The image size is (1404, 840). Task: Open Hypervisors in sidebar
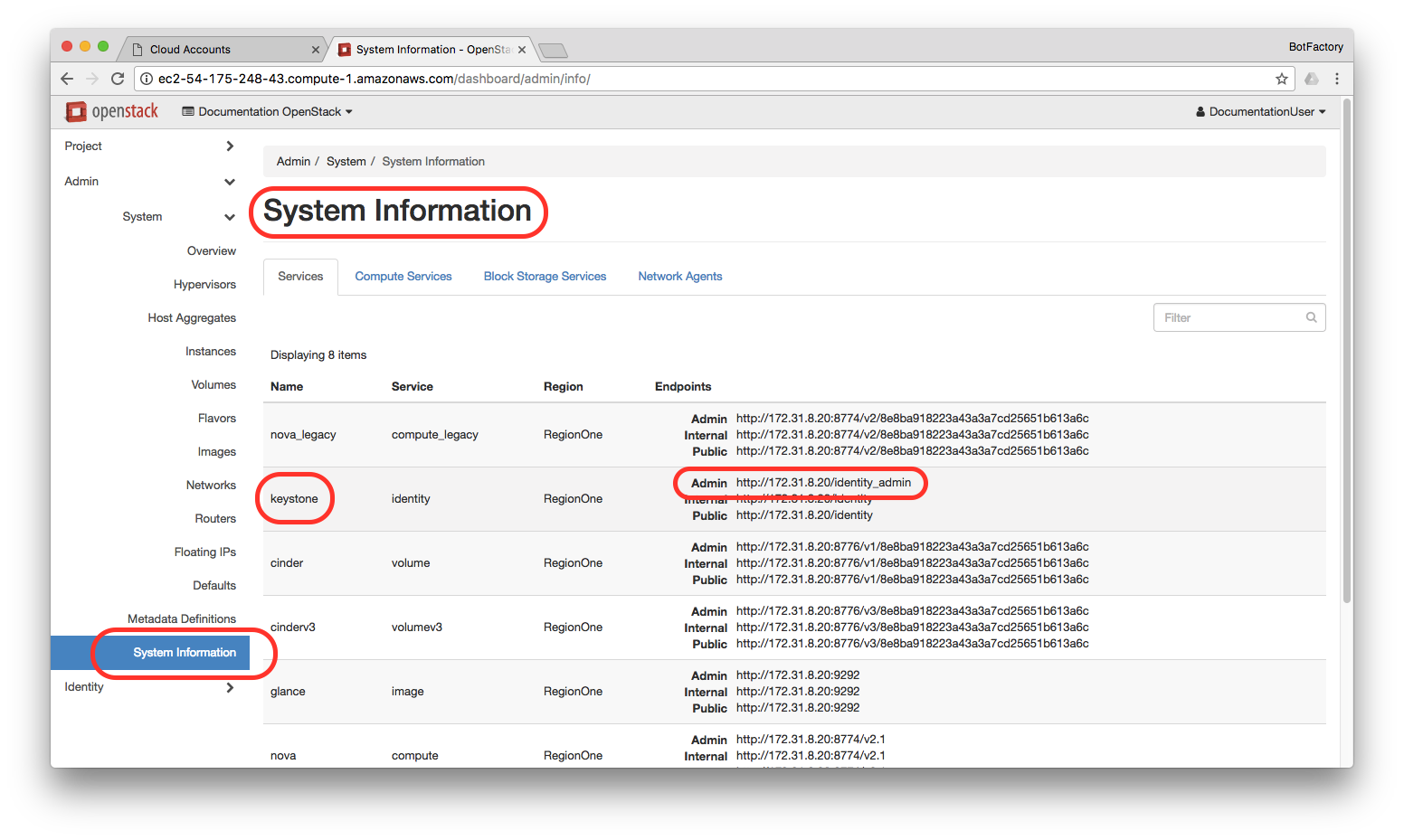204,285
